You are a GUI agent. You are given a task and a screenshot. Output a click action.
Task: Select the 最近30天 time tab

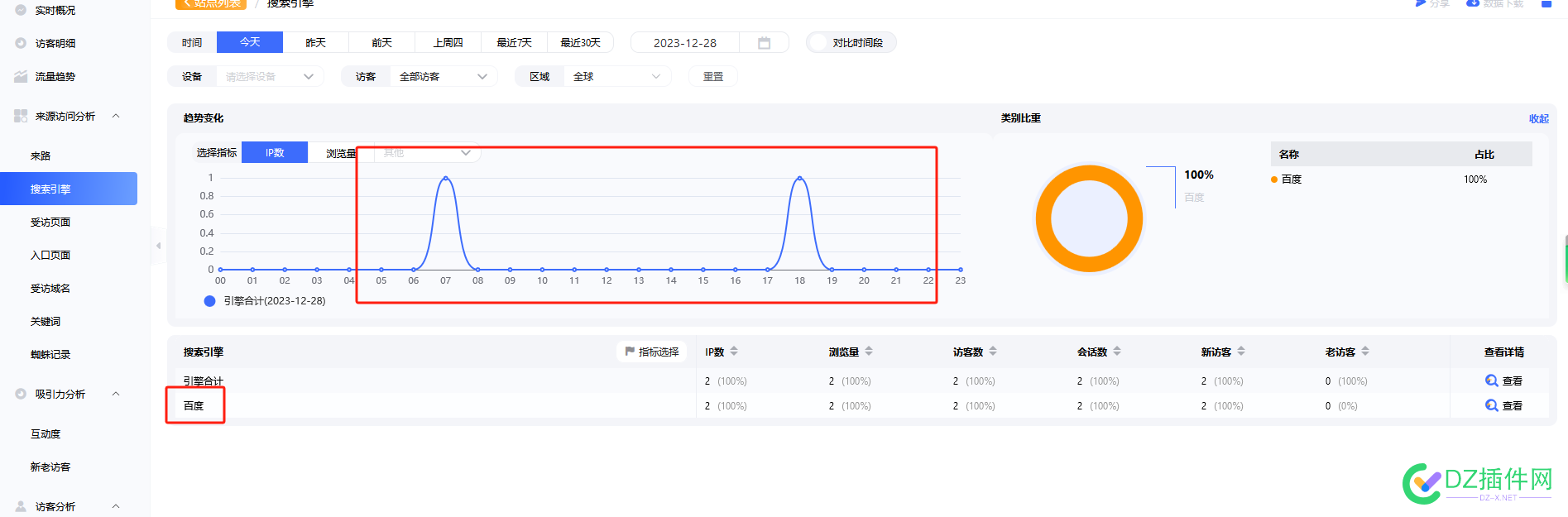pyautogui.click(x=581, y=42)
